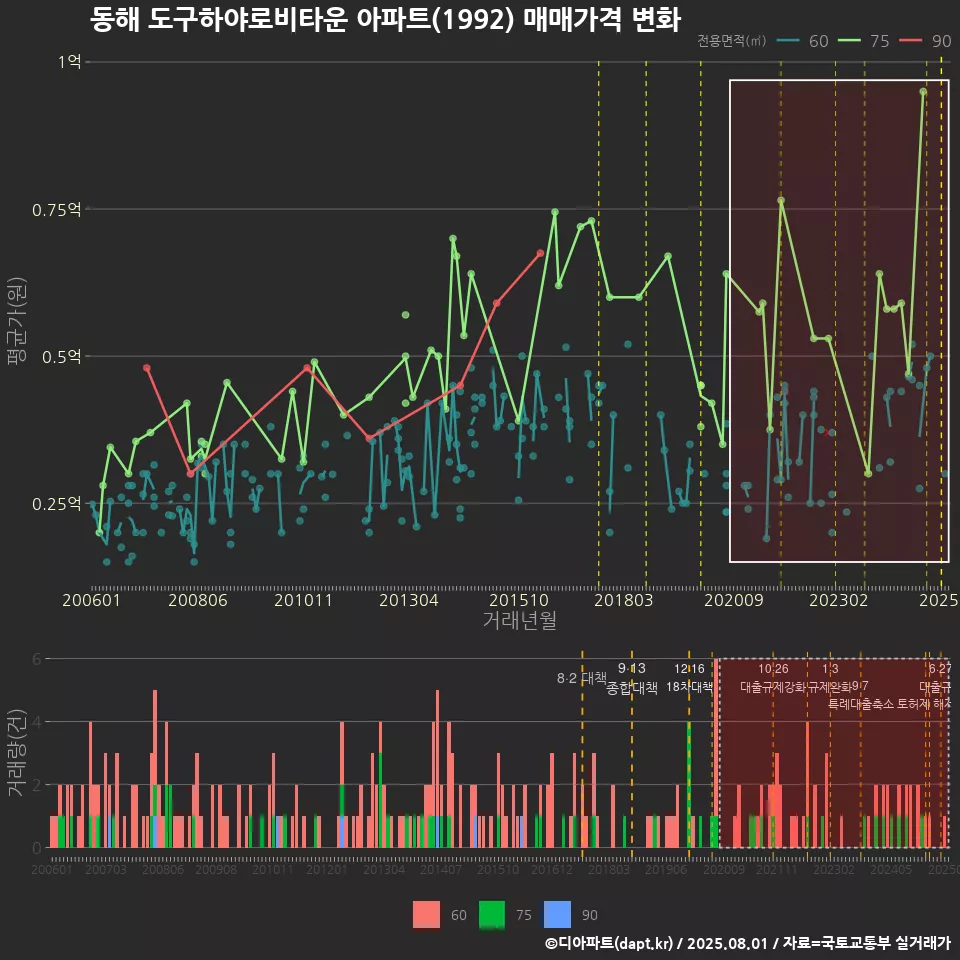Viewport: 960px width, 960px height.
Task: Click the 0.75억 label on price axis
Action: 56,210
